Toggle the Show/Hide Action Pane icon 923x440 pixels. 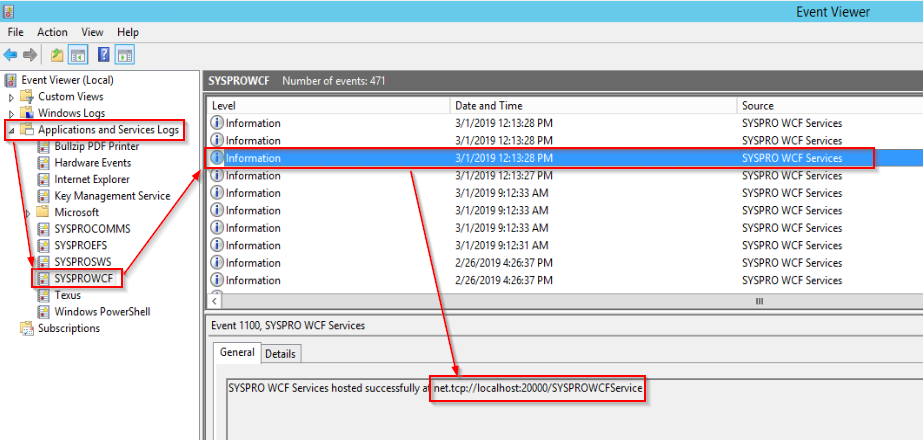[124, 55]
